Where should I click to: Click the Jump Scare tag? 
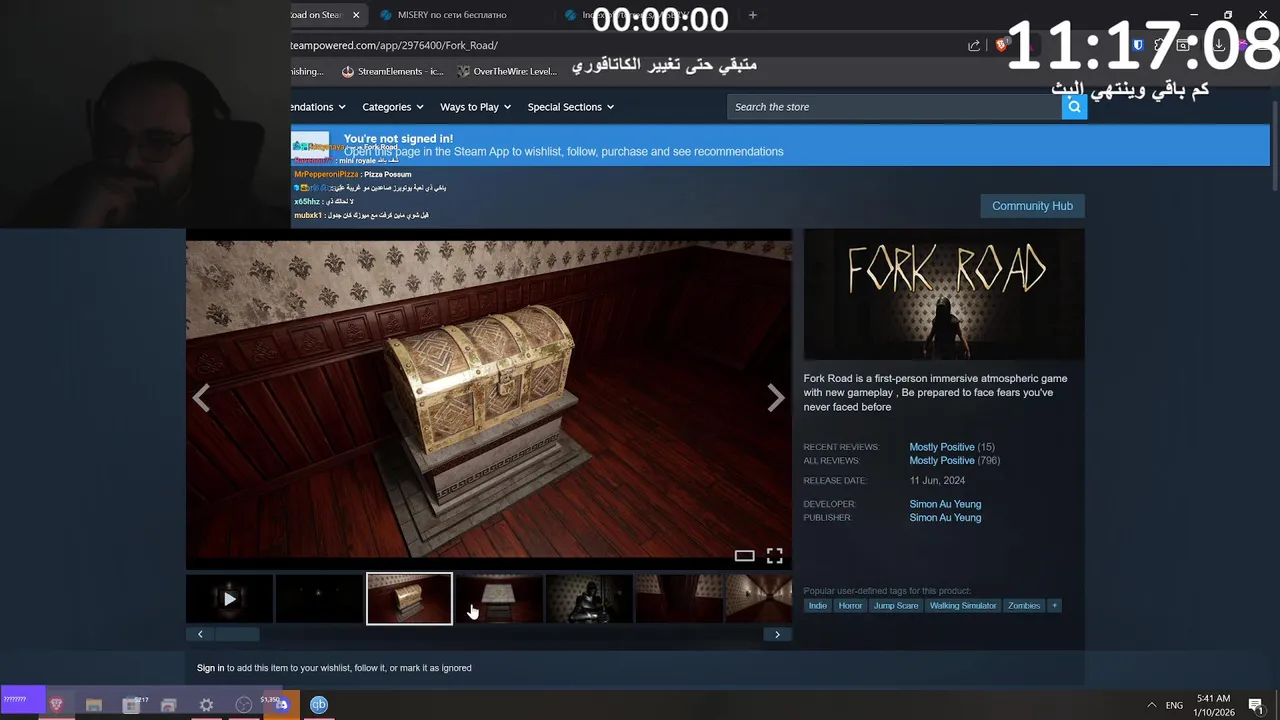896,606
